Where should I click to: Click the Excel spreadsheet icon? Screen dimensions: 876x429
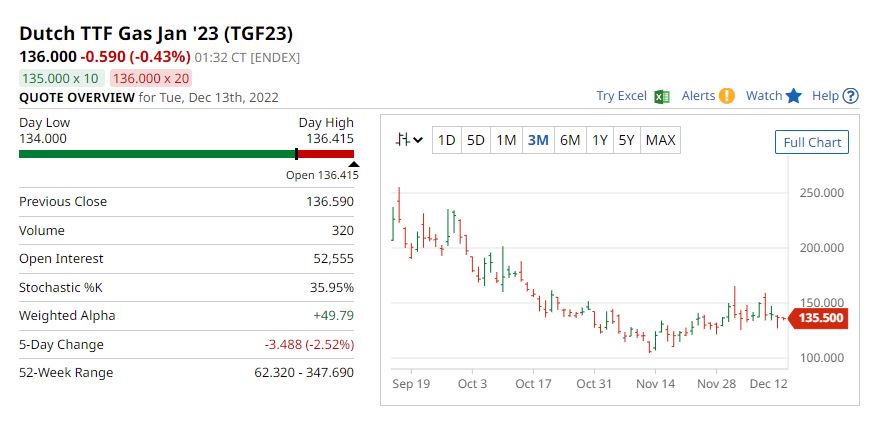point(661,96)
